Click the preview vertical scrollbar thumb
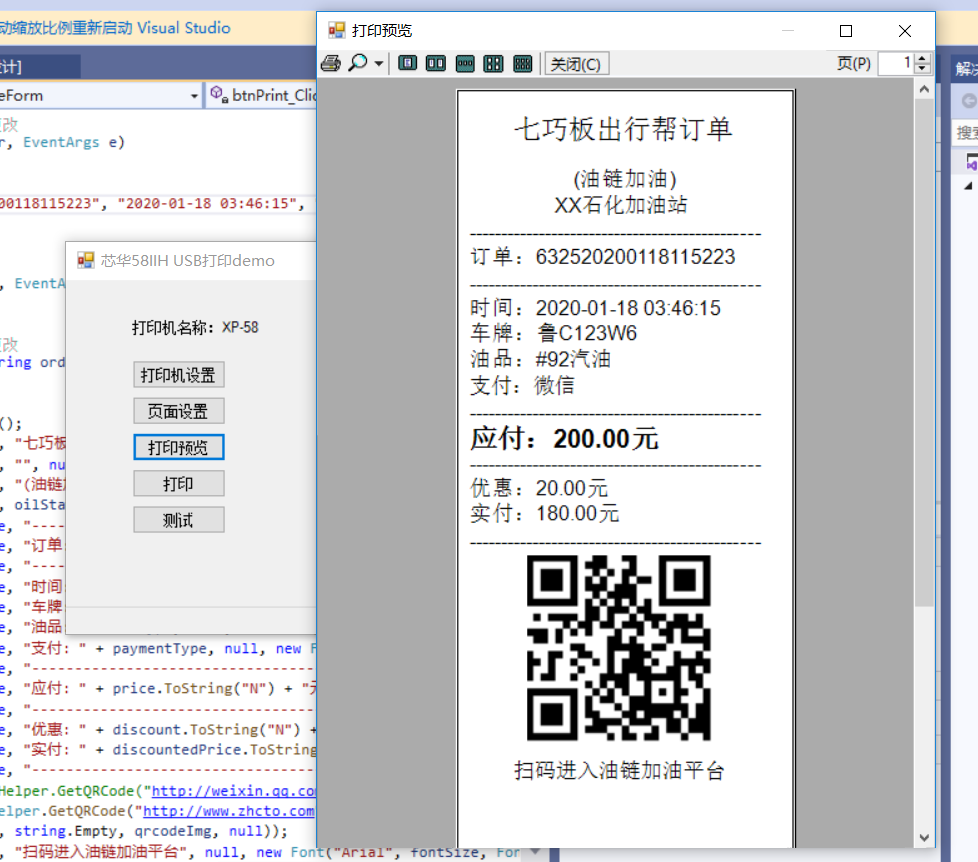Viewport: 978px width, 862px height. [924, 352]
